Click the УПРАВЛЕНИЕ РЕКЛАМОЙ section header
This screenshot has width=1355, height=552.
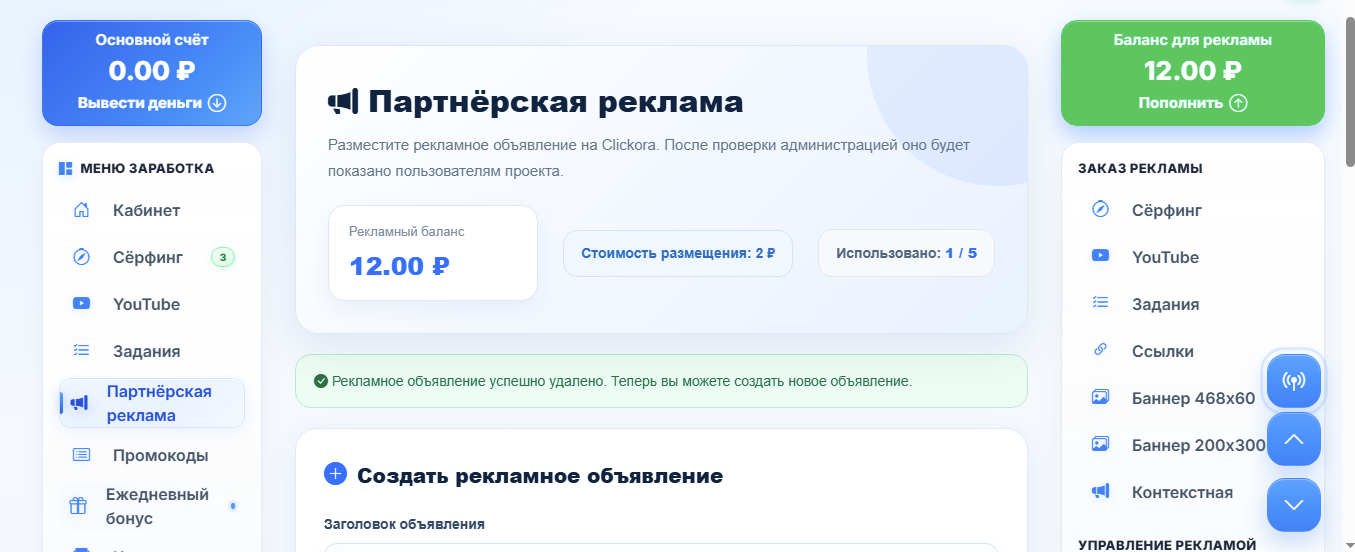tap(1167, 545)
